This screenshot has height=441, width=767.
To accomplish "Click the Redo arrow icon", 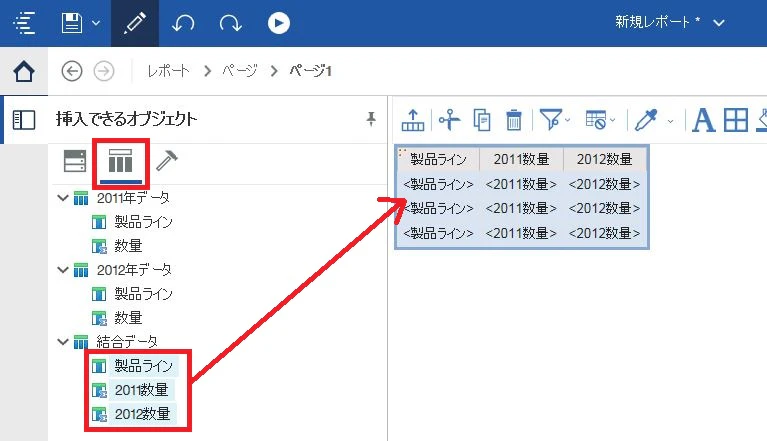I will point(230,23).
